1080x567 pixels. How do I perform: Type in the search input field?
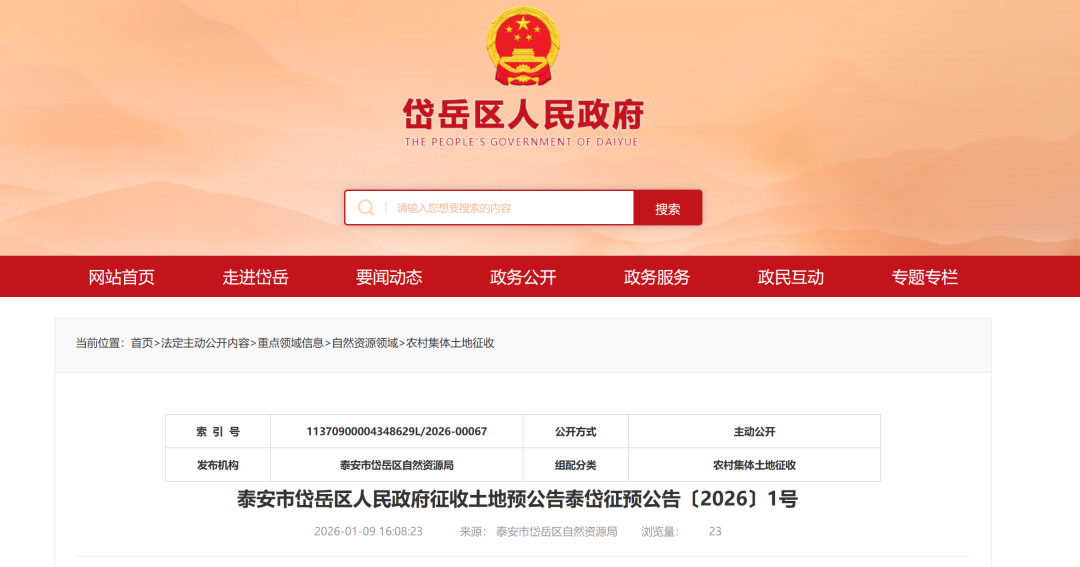point(510,208)
